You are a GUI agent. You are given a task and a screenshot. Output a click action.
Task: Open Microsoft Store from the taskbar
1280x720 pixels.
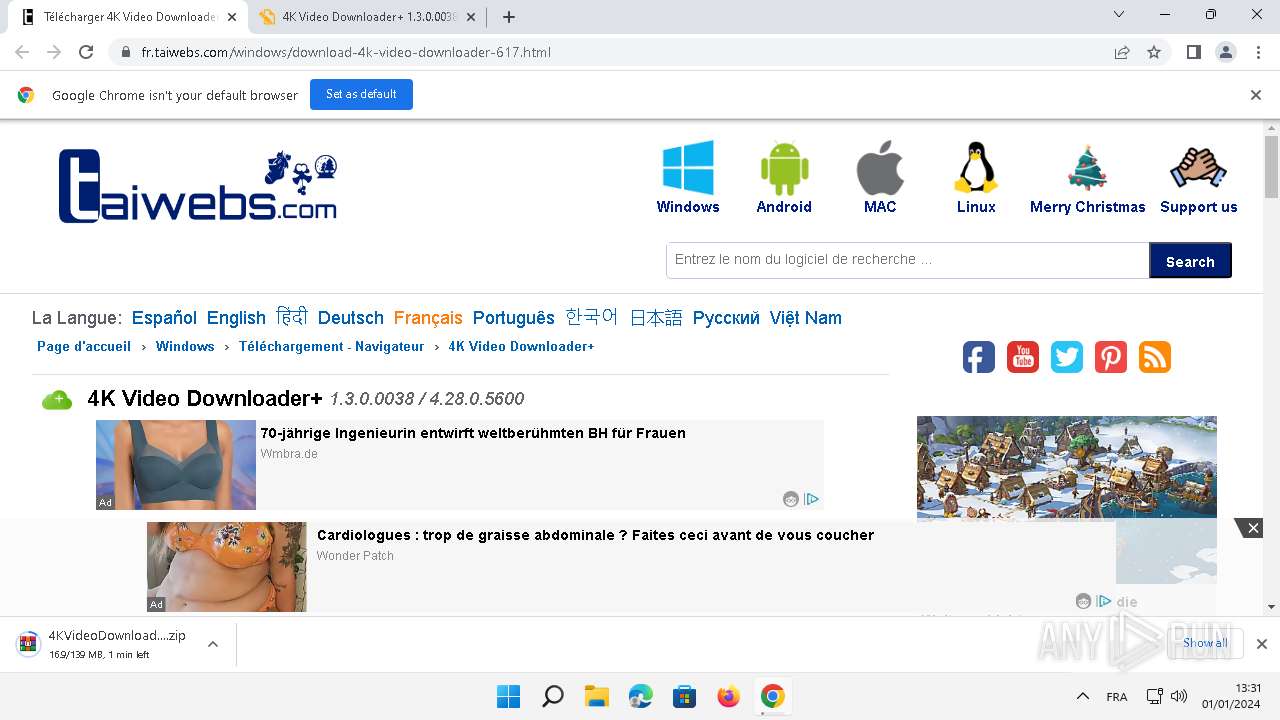(x=685, y=696)
